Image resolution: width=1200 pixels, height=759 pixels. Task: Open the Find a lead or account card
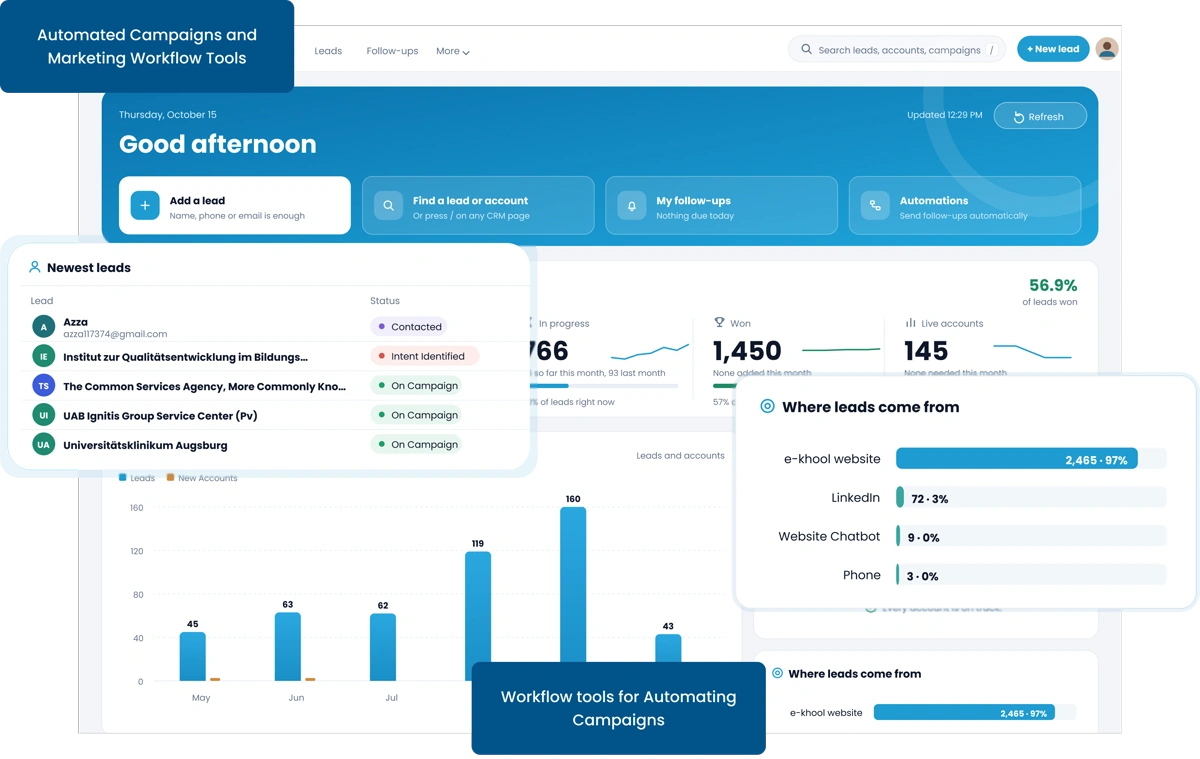[478, 205]
